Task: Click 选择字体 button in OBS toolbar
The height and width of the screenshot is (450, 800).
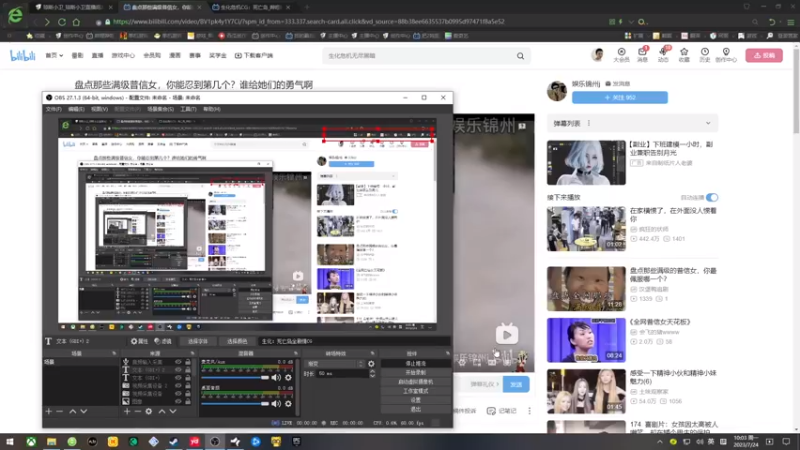Action: click(x=198, y=341)
